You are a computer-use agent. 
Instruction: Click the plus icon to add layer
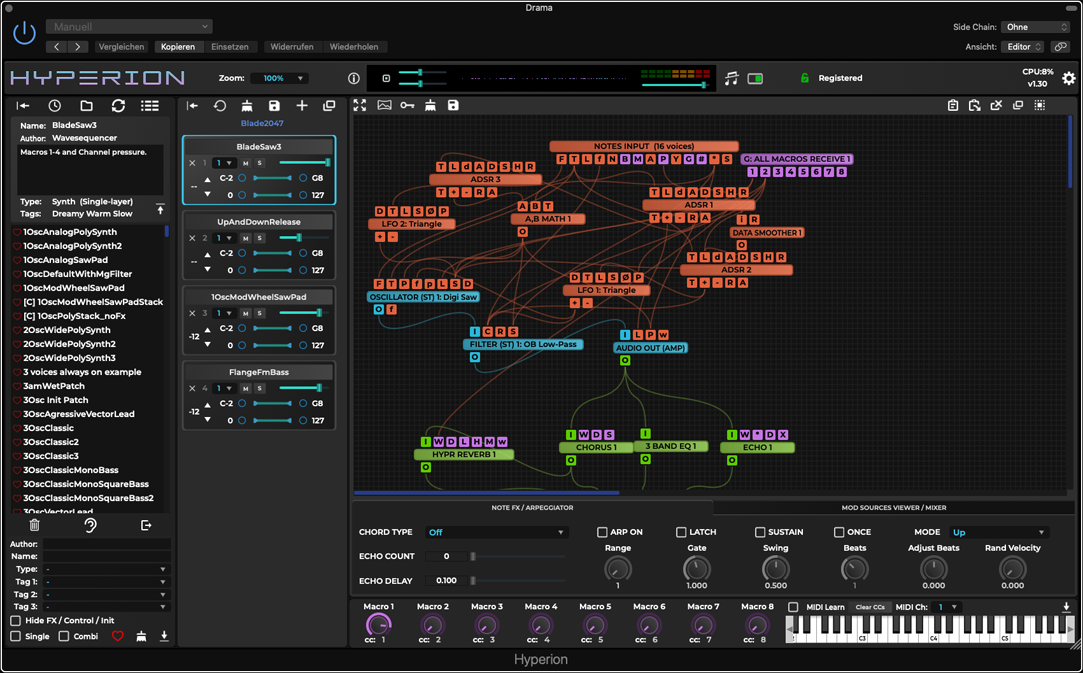click(x=301, y=105)
